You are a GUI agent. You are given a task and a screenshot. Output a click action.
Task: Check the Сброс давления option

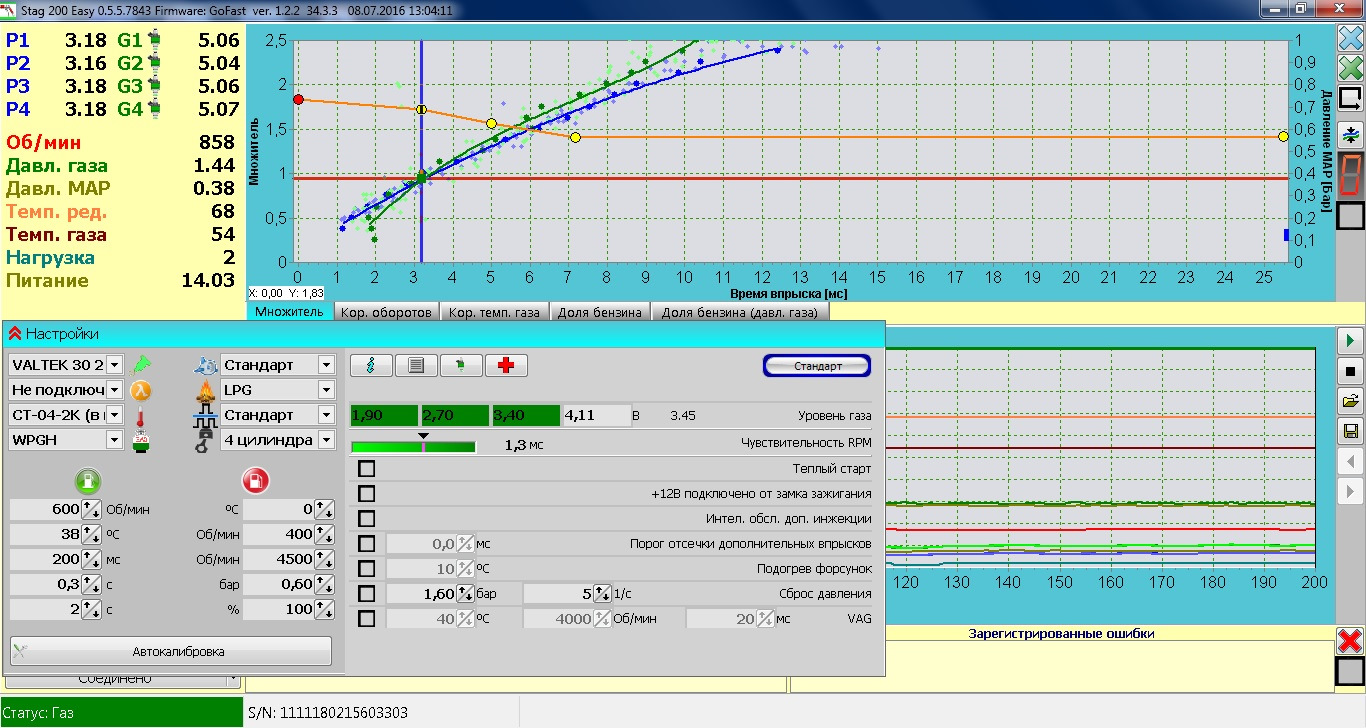click(367, 594)
